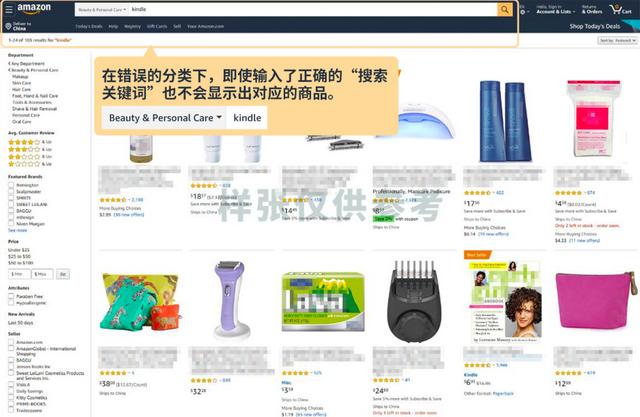Select Gift Cards in the navigation bar

tap(157, 27)
